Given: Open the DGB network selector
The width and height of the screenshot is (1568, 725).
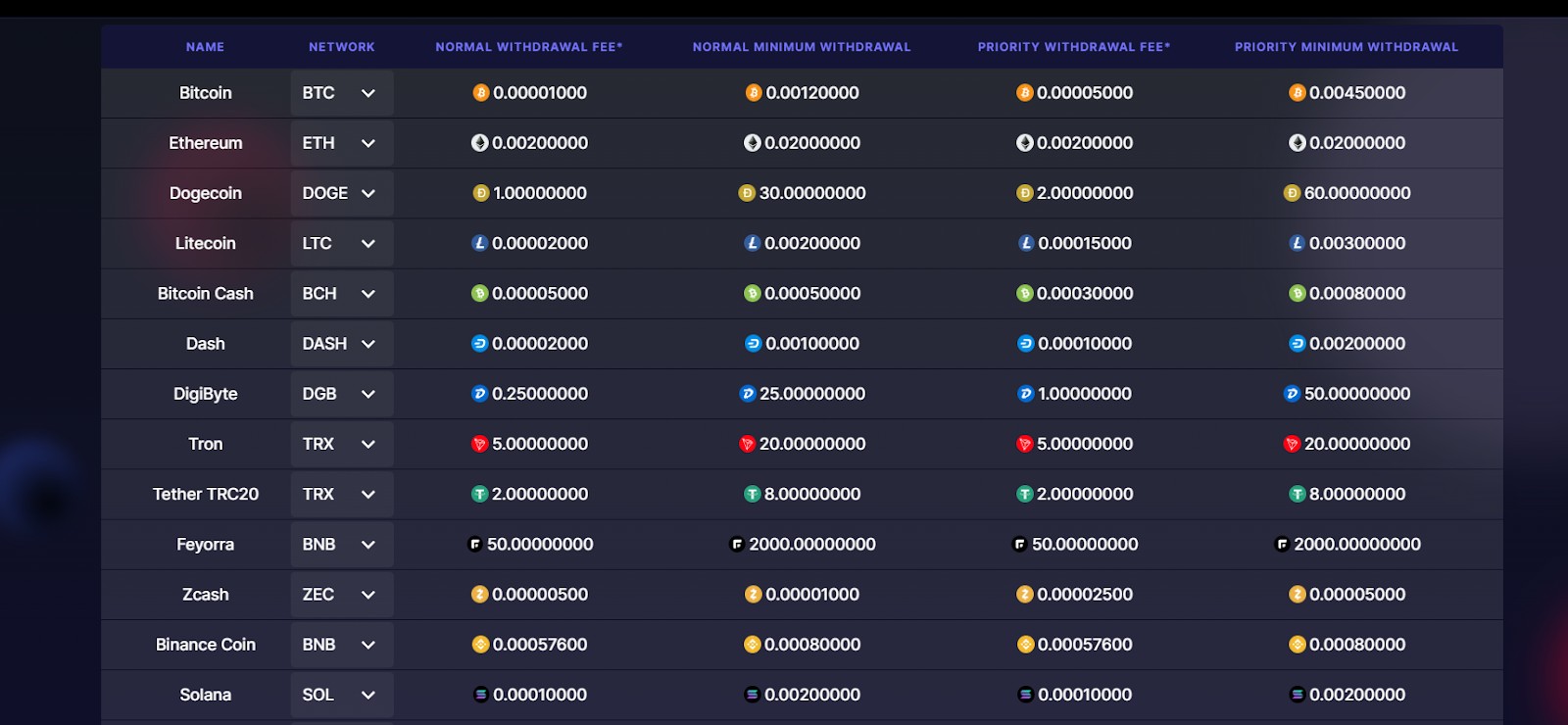Looking at the screenshot, I should (x=342, y=394).
